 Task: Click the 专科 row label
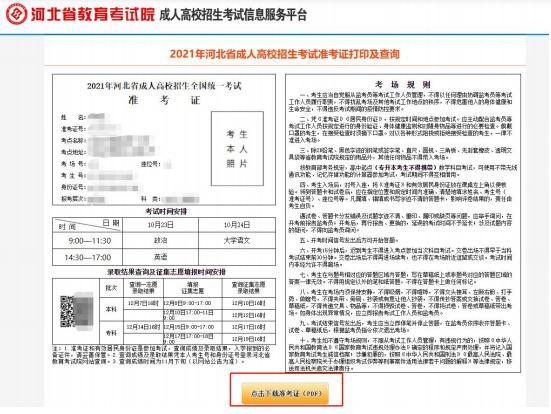111,333
